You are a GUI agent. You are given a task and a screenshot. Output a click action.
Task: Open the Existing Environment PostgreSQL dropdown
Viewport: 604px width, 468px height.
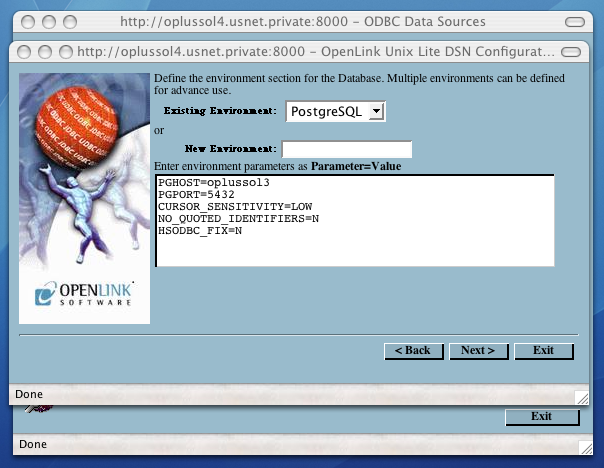(x=335, y=112)
